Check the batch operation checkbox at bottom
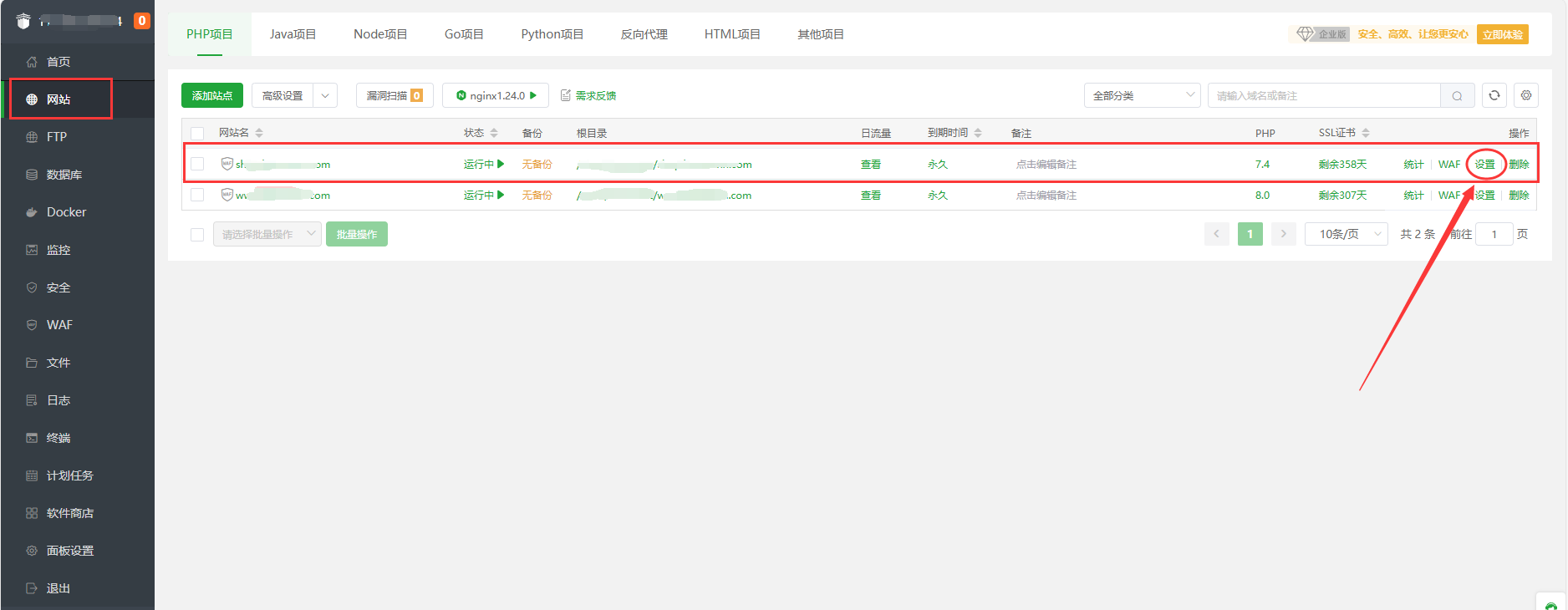Screen dimensions: 1568x610 click(x=197, y=234)
